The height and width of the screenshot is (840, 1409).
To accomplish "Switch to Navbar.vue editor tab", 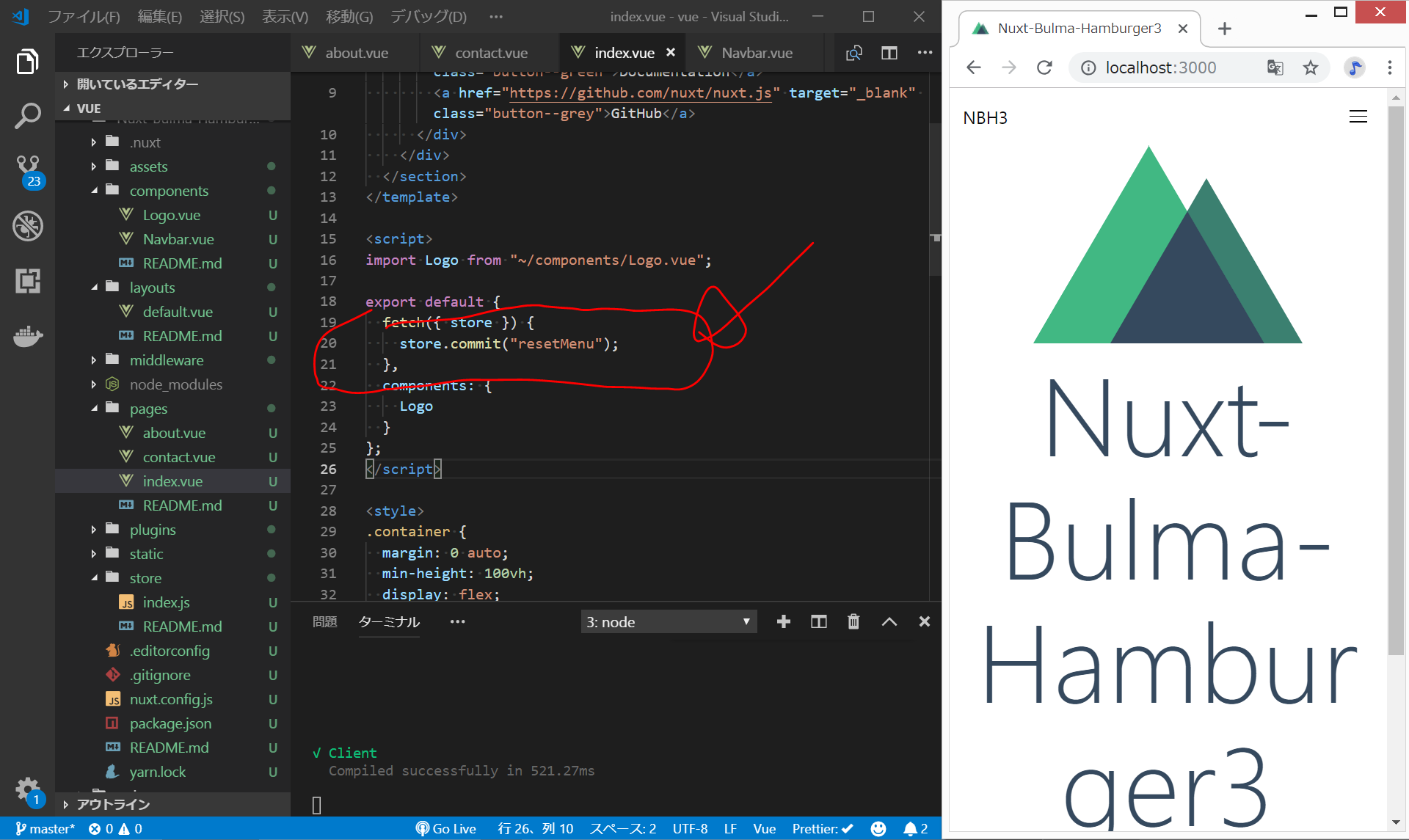I will (x=756, y=53).
